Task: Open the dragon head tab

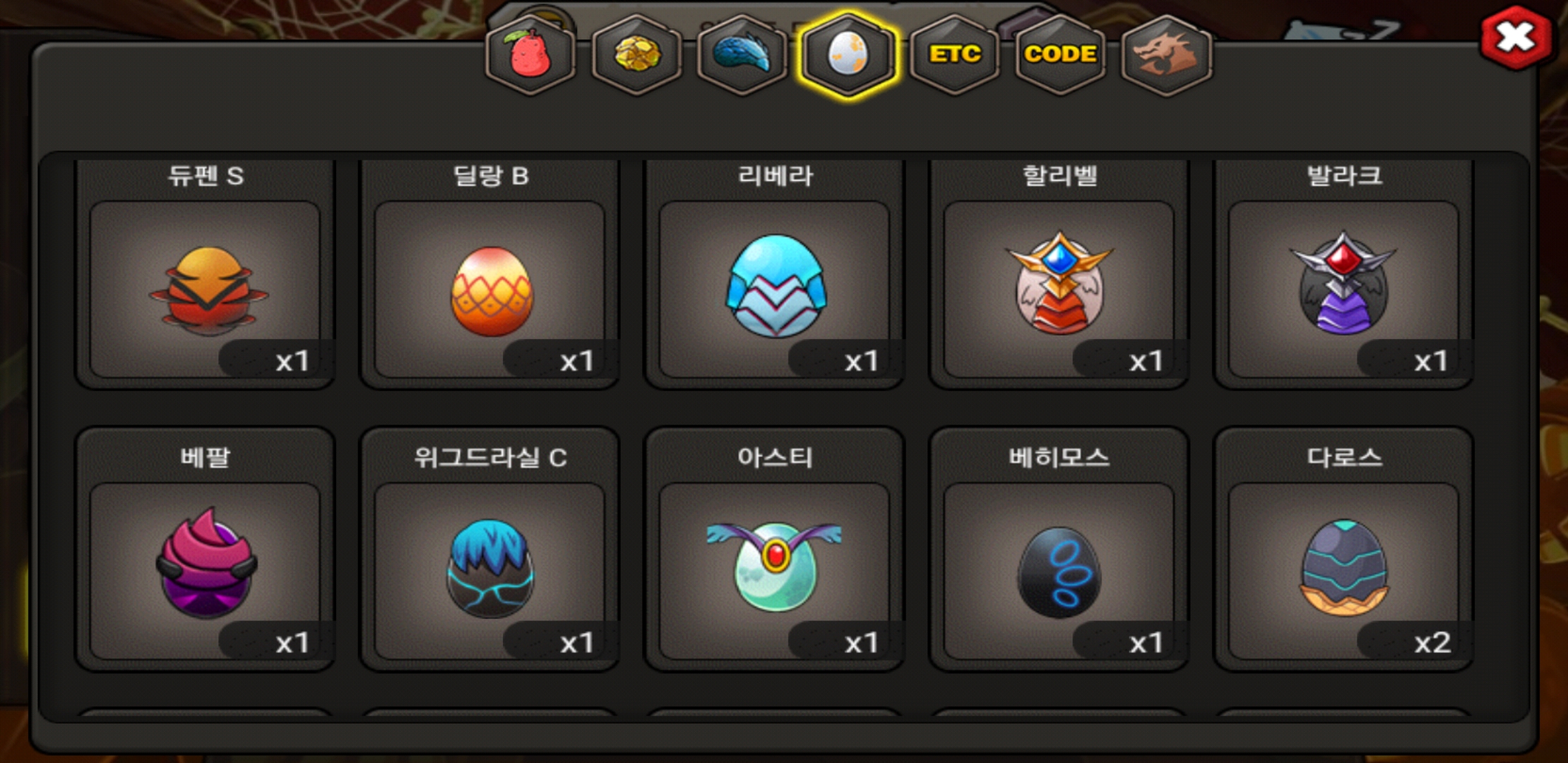Action: point(1166,55)
